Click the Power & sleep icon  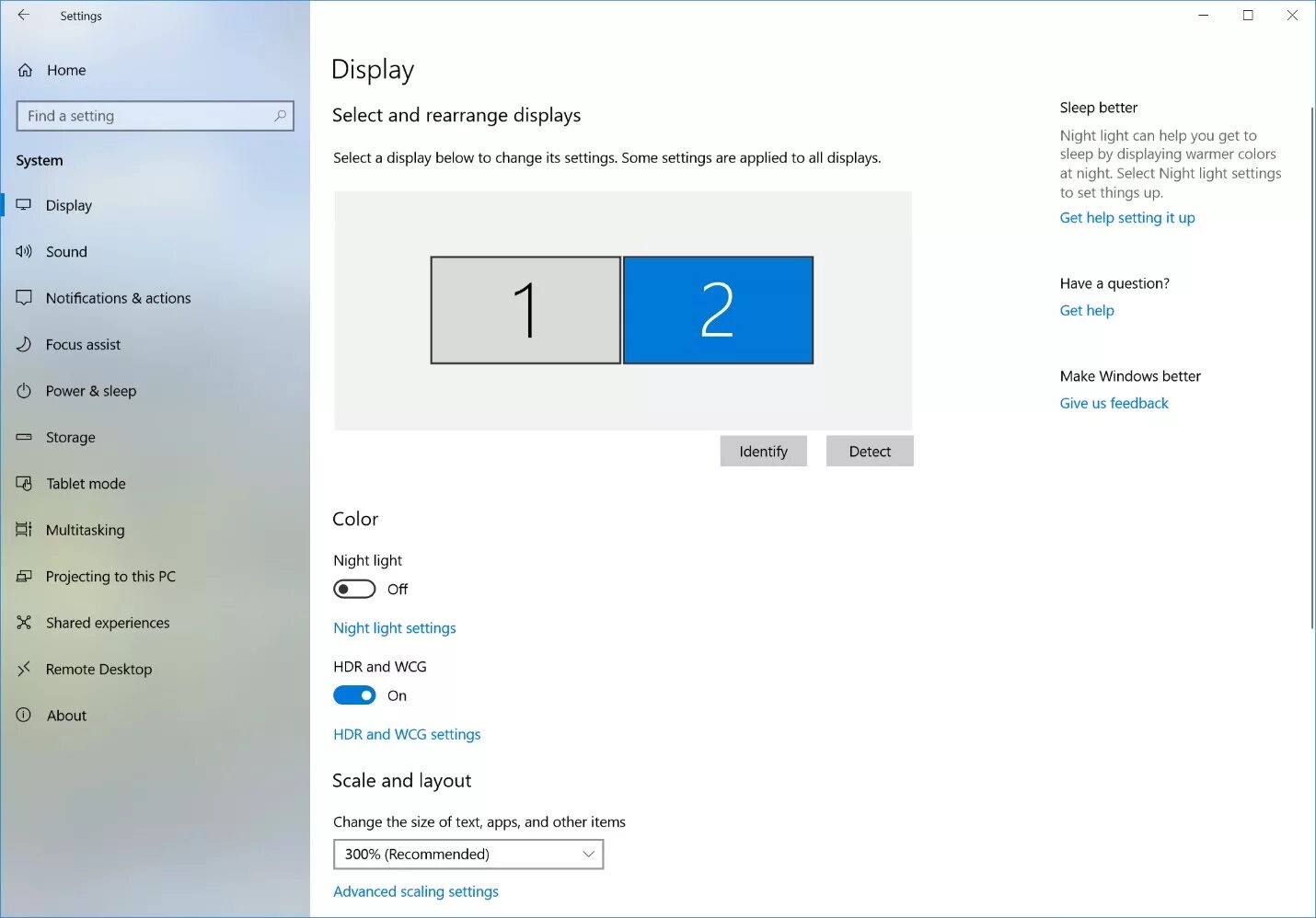point(24,391)
